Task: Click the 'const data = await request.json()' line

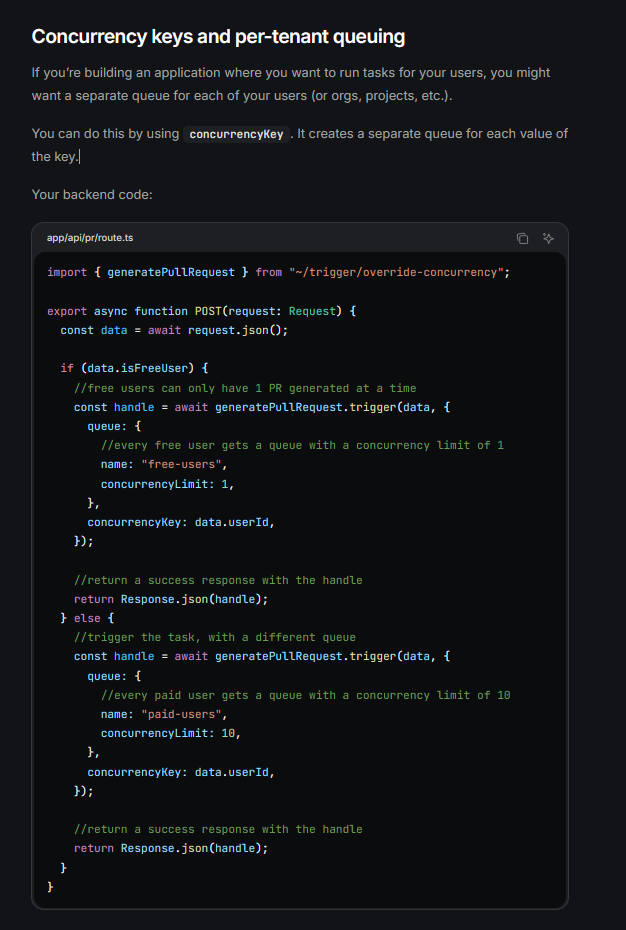Action: 174,330
